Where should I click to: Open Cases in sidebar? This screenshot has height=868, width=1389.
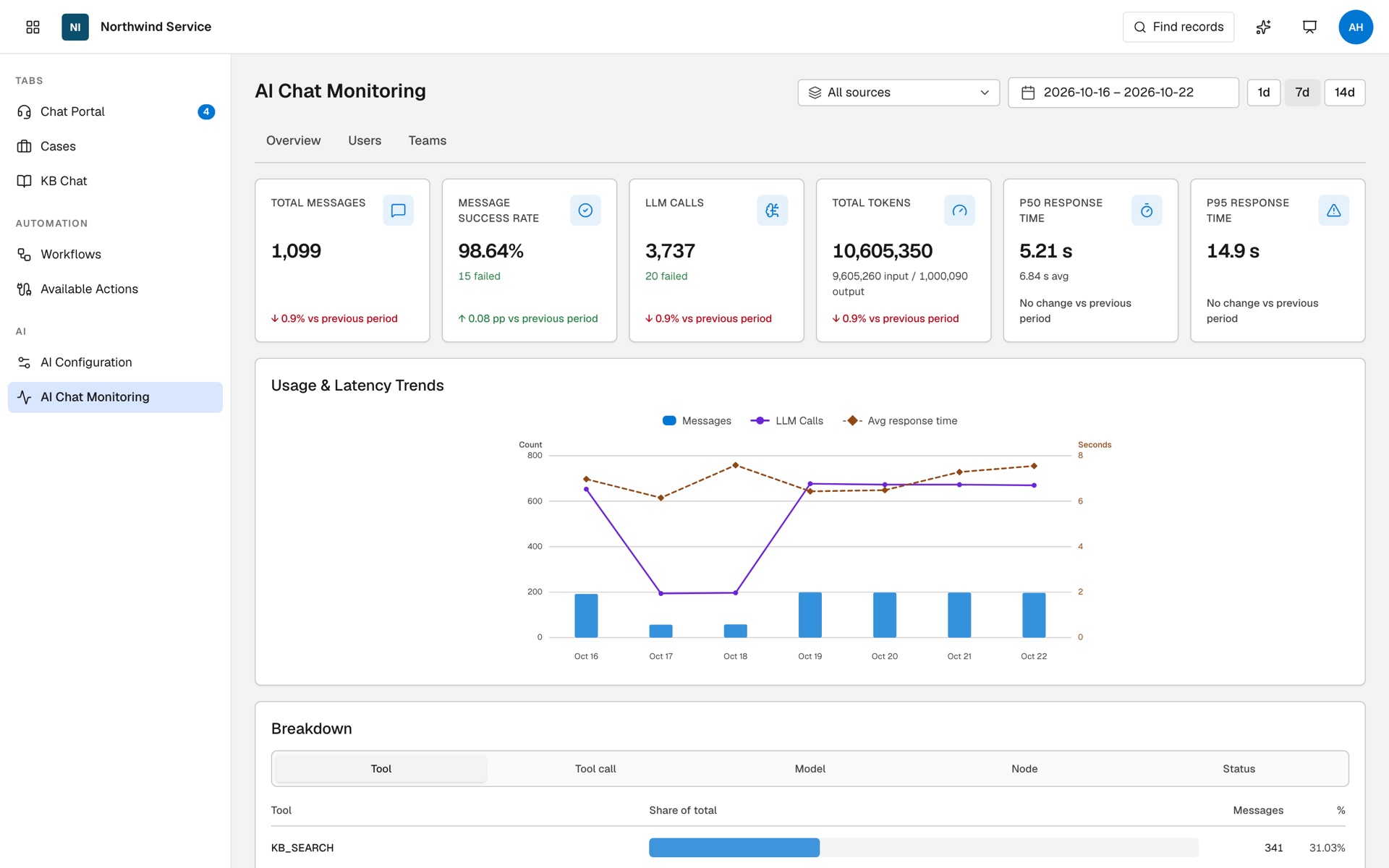[x=115, y=146]
